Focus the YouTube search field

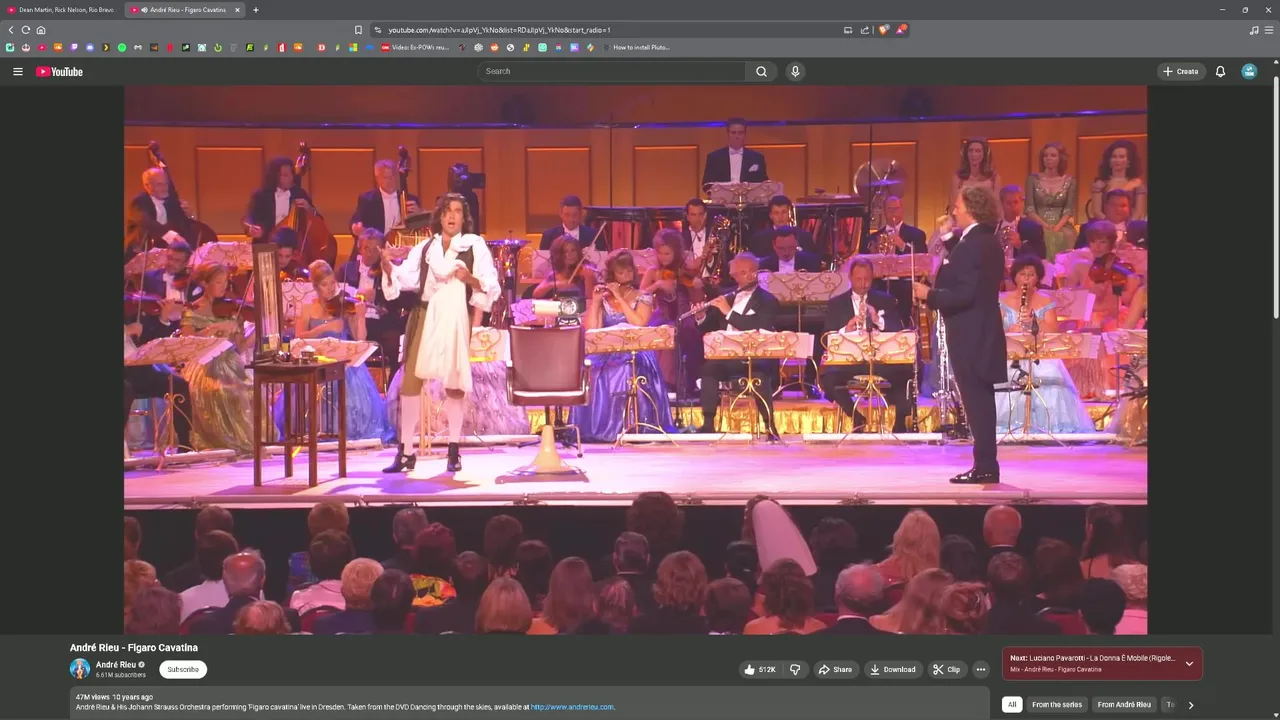pos(611,71)
